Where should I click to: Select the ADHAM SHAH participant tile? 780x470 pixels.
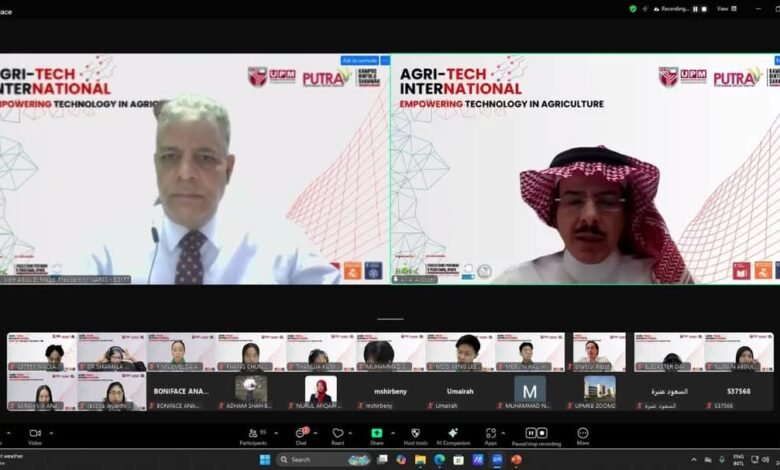(x=251, y=391)
